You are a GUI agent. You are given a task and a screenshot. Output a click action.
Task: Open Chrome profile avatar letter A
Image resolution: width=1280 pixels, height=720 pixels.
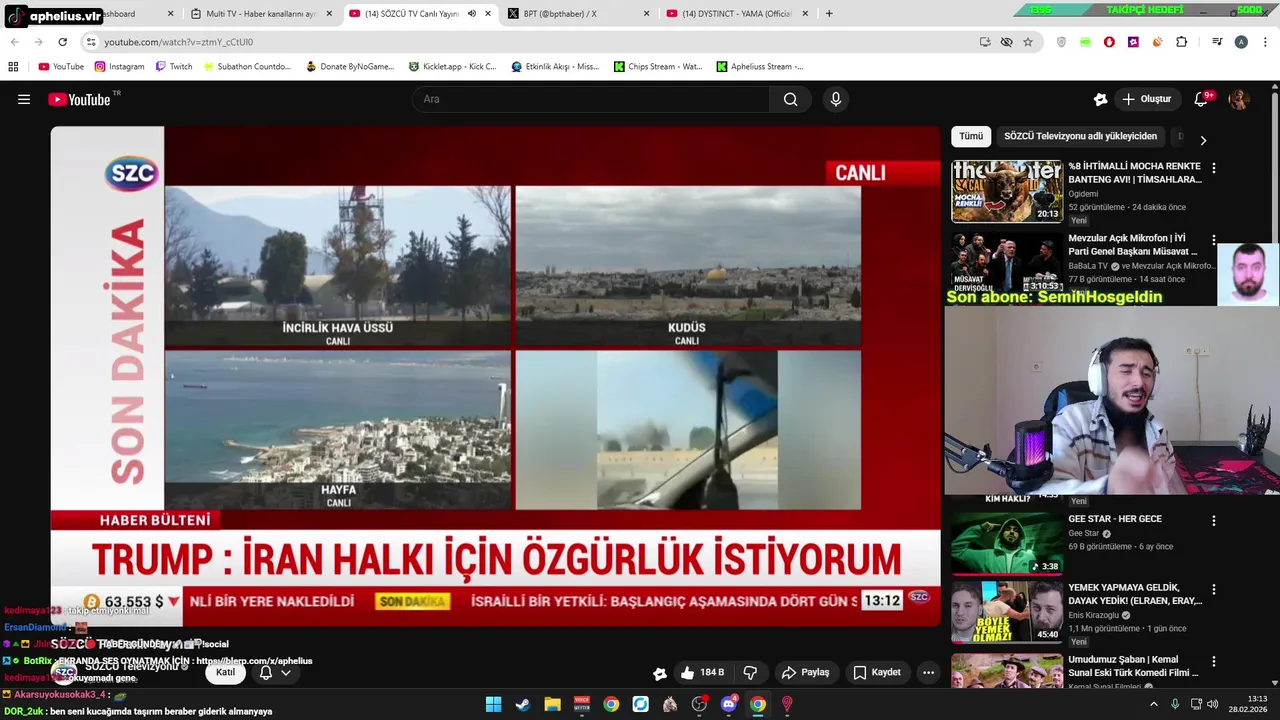(x=1241, y=42)
